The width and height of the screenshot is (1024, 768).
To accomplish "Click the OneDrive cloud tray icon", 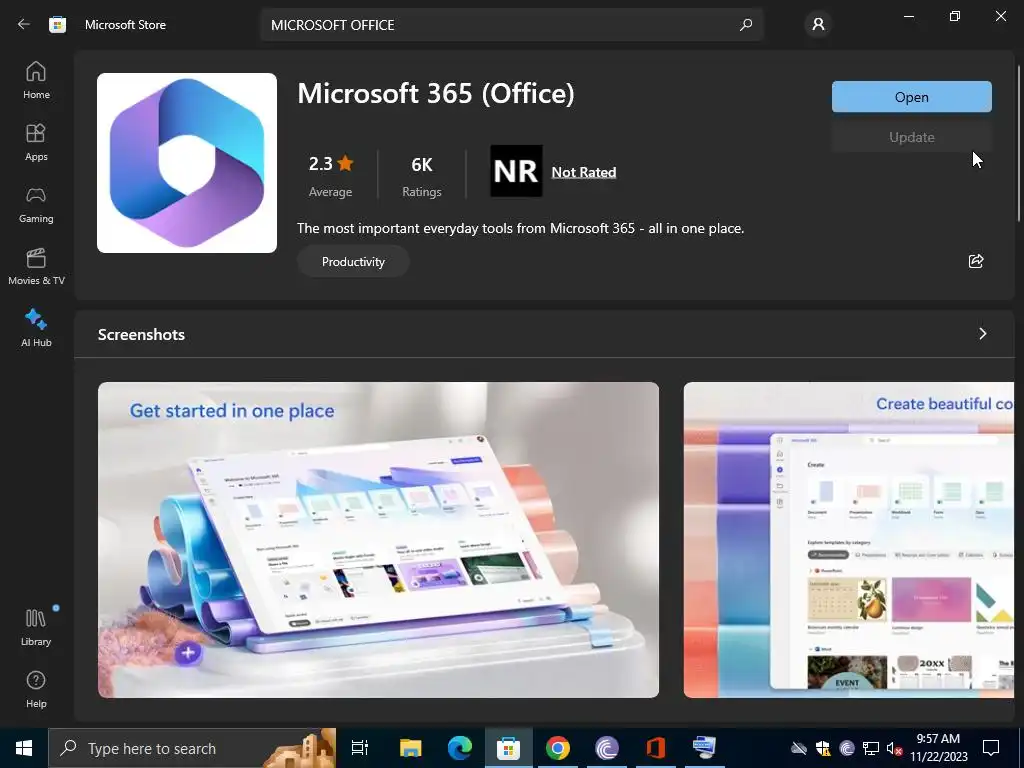I will (x=799, y=748).
